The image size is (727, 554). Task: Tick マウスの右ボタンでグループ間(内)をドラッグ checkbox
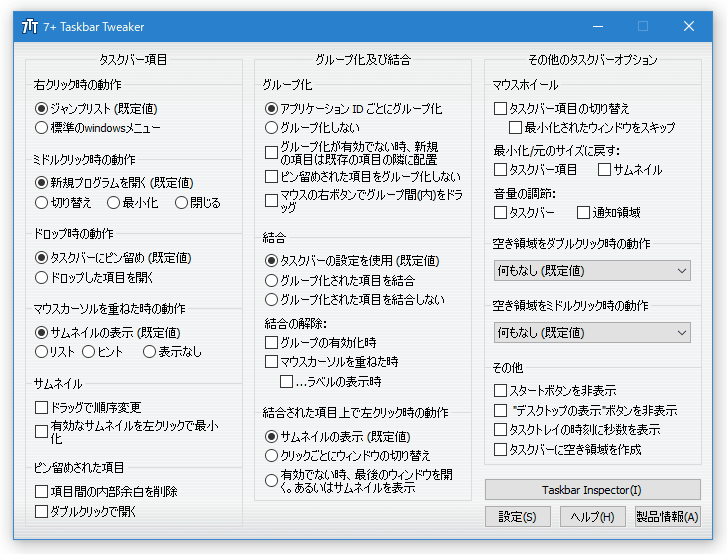(271, 201)
